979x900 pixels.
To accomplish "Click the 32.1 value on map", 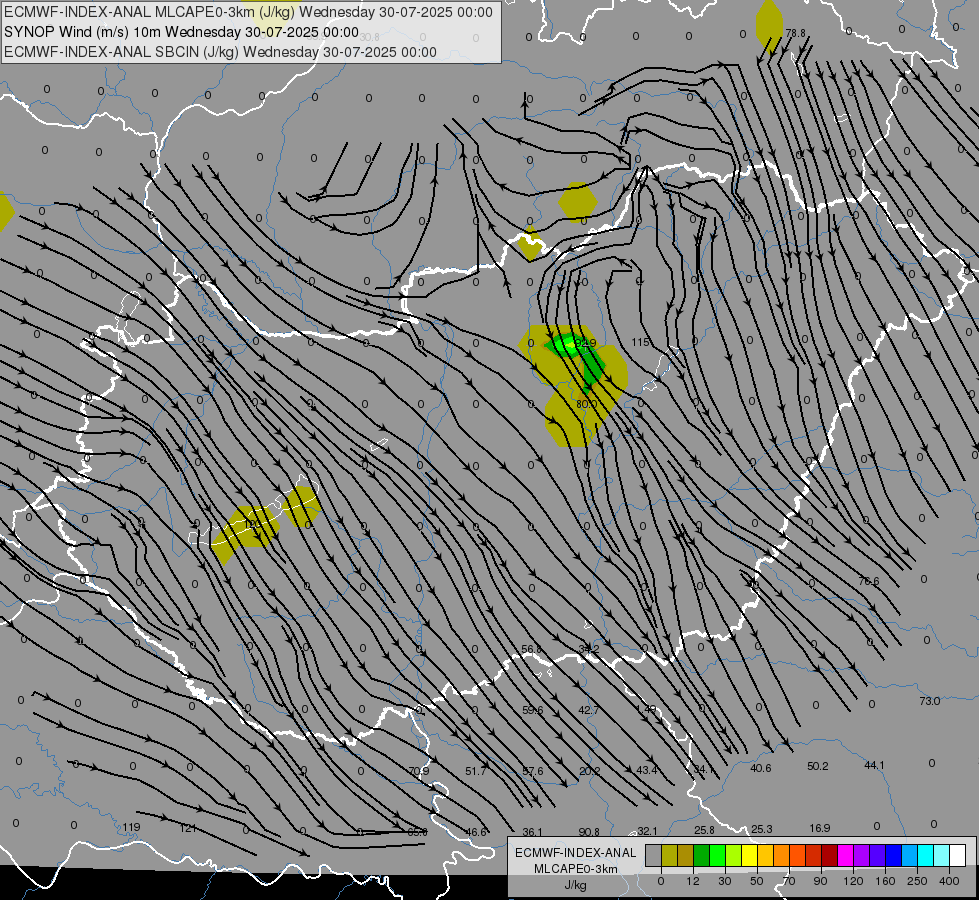I will point(647,831).
